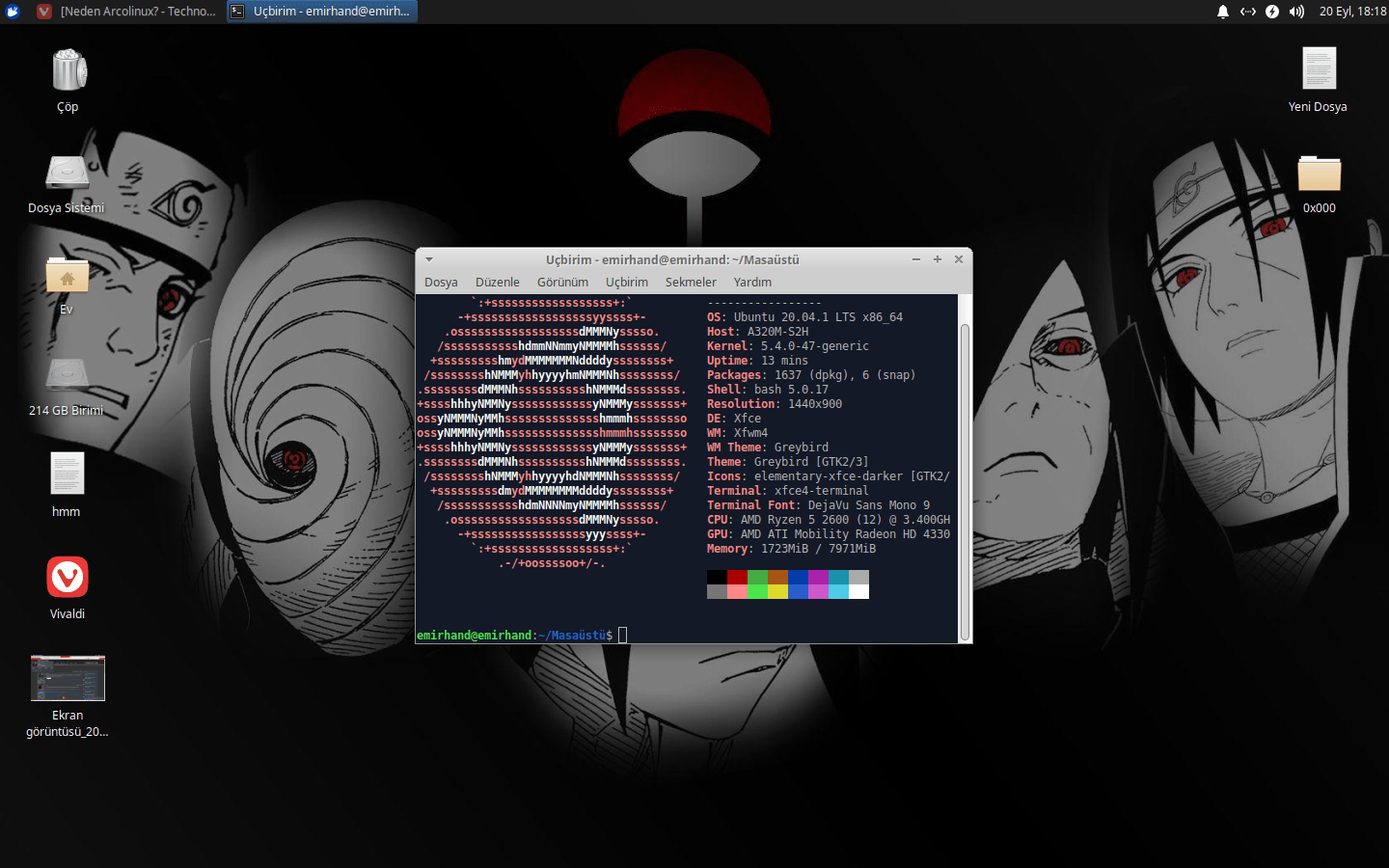The height and width of the screenshot is (868, 1389).
Task: Open the Düzenle menu in the terminal
Action: (498, 283)
